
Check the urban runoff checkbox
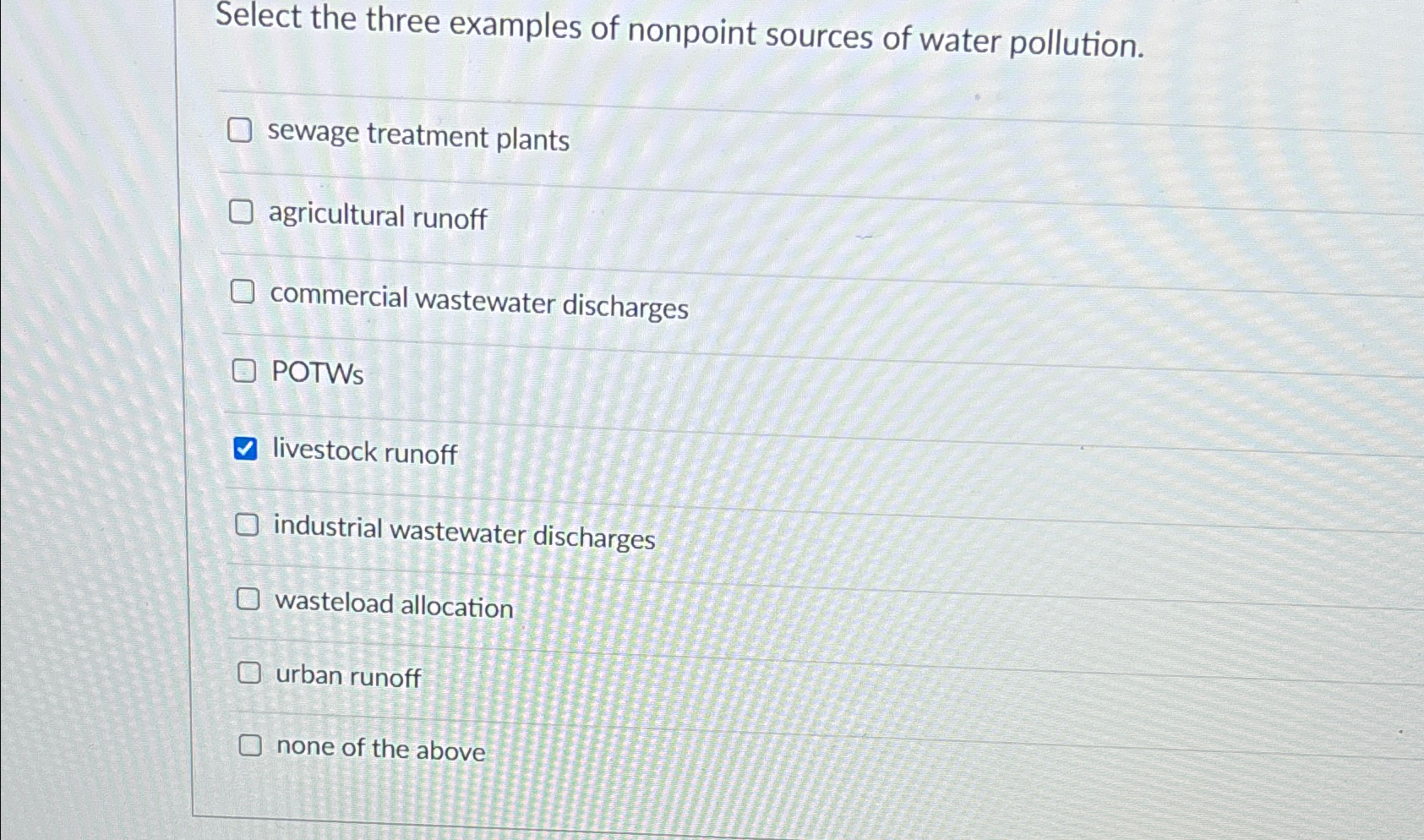[250, 673]
